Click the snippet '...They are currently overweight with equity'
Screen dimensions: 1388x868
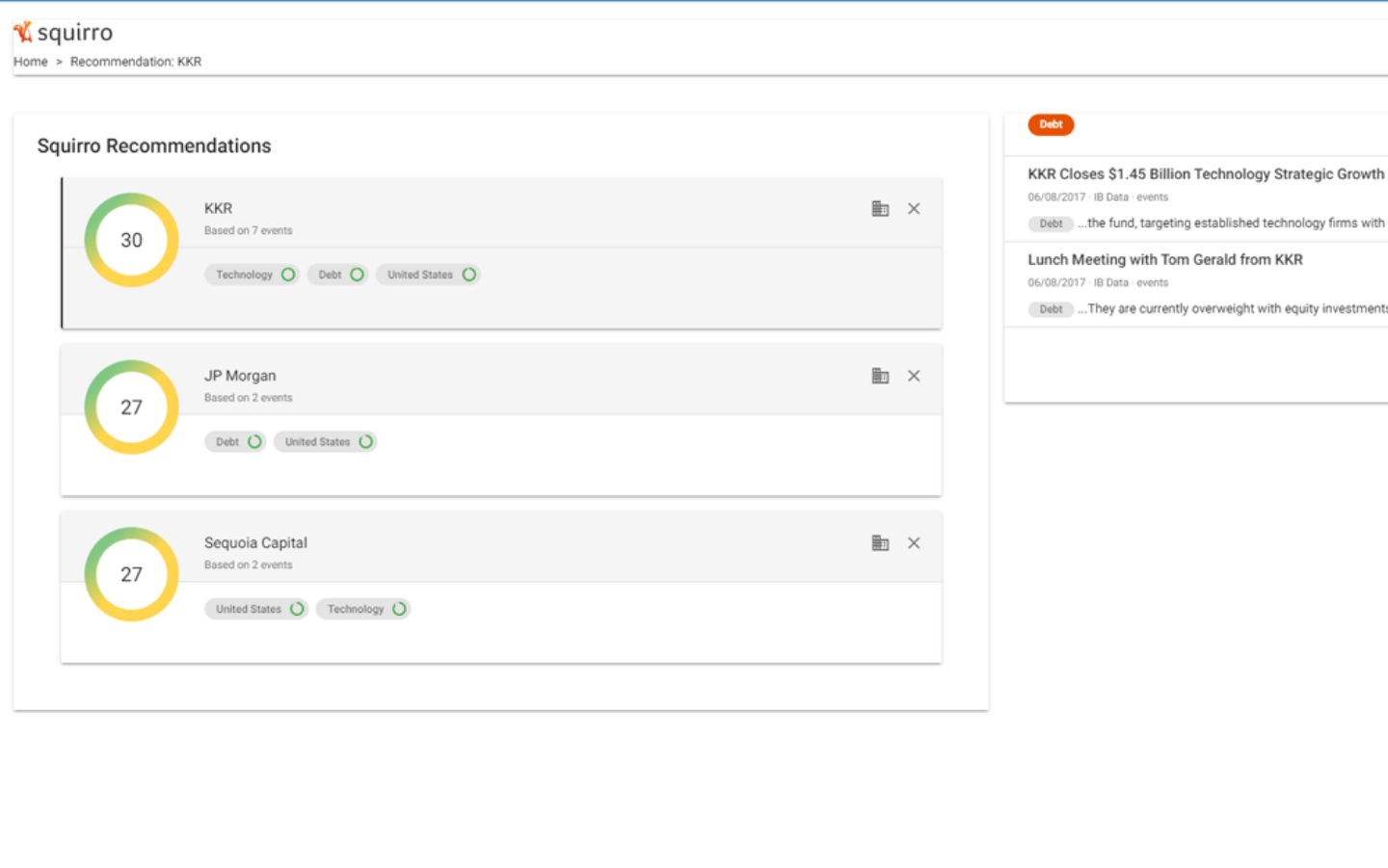(1233, 309)
